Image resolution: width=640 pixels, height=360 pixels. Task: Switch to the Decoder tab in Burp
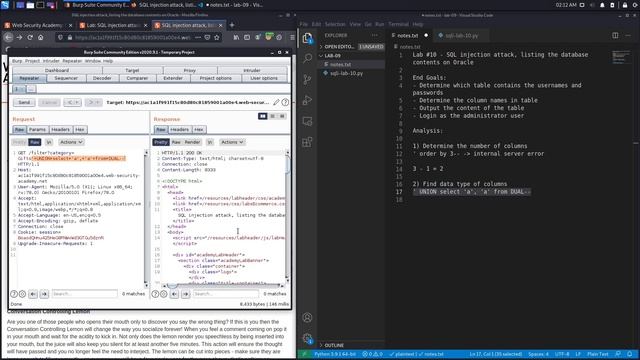coord(102,78)
